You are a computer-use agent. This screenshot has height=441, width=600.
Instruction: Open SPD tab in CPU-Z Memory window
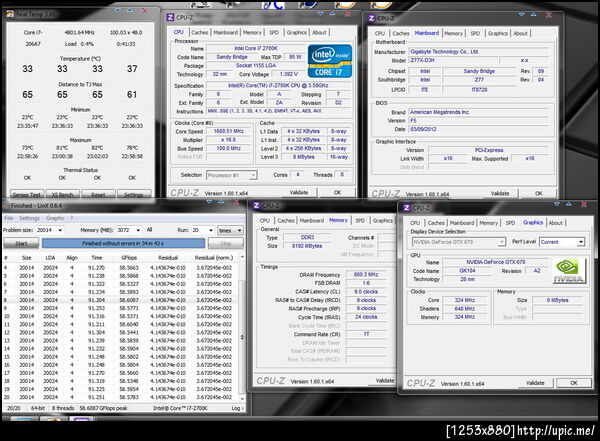coord(360,220)
